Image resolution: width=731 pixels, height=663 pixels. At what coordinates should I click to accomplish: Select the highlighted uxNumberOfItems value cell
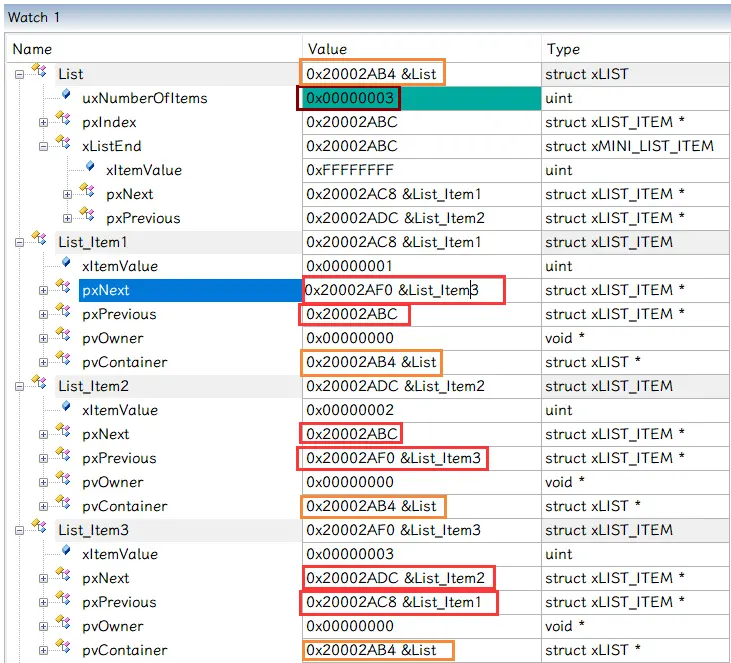point(470,98)
